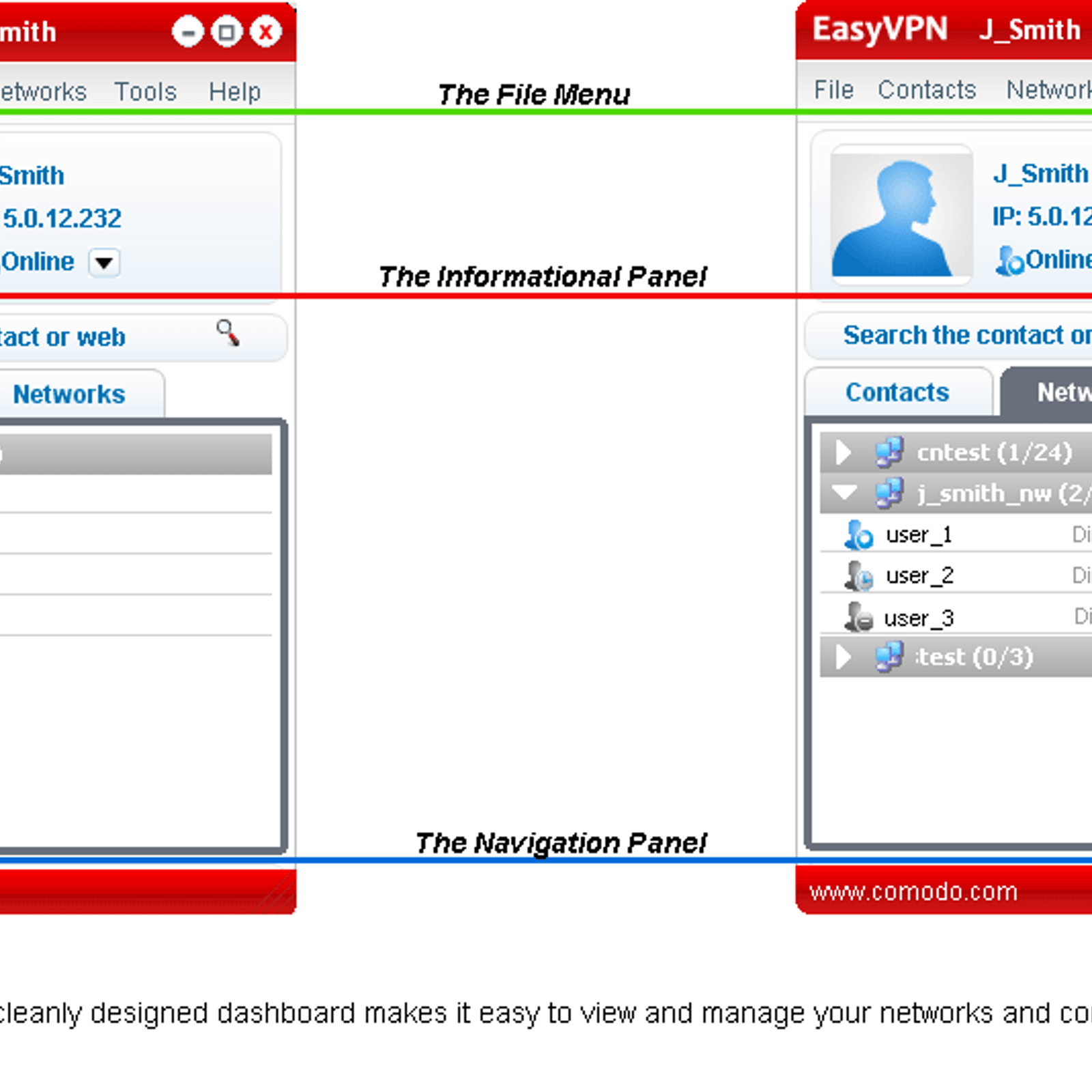Click the user_1 status icon
This screenshot has height=1092, width=1092.
pos(859,534)
